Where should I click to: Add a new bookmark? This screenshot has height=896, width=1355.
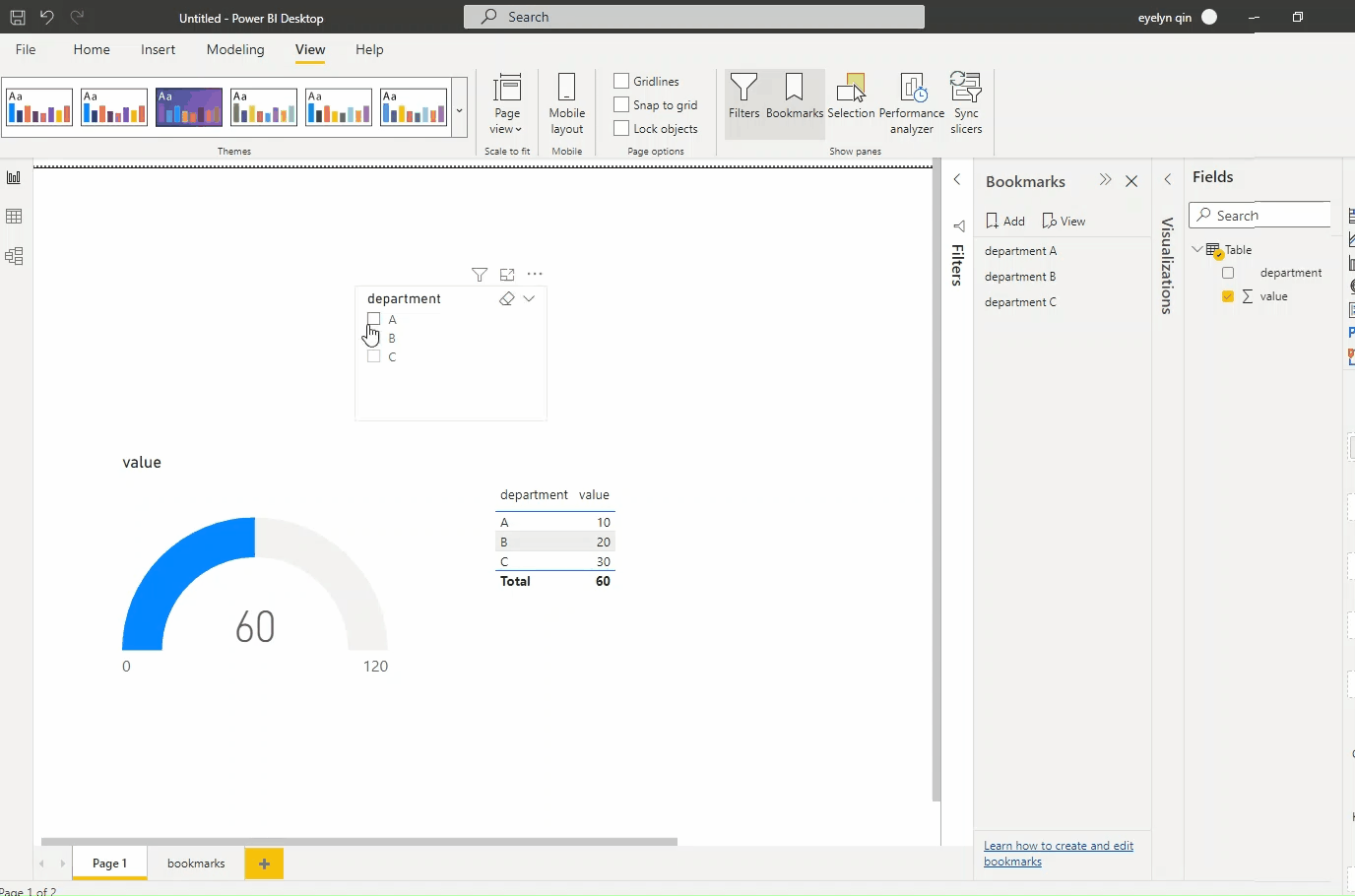coord(1005,221)
